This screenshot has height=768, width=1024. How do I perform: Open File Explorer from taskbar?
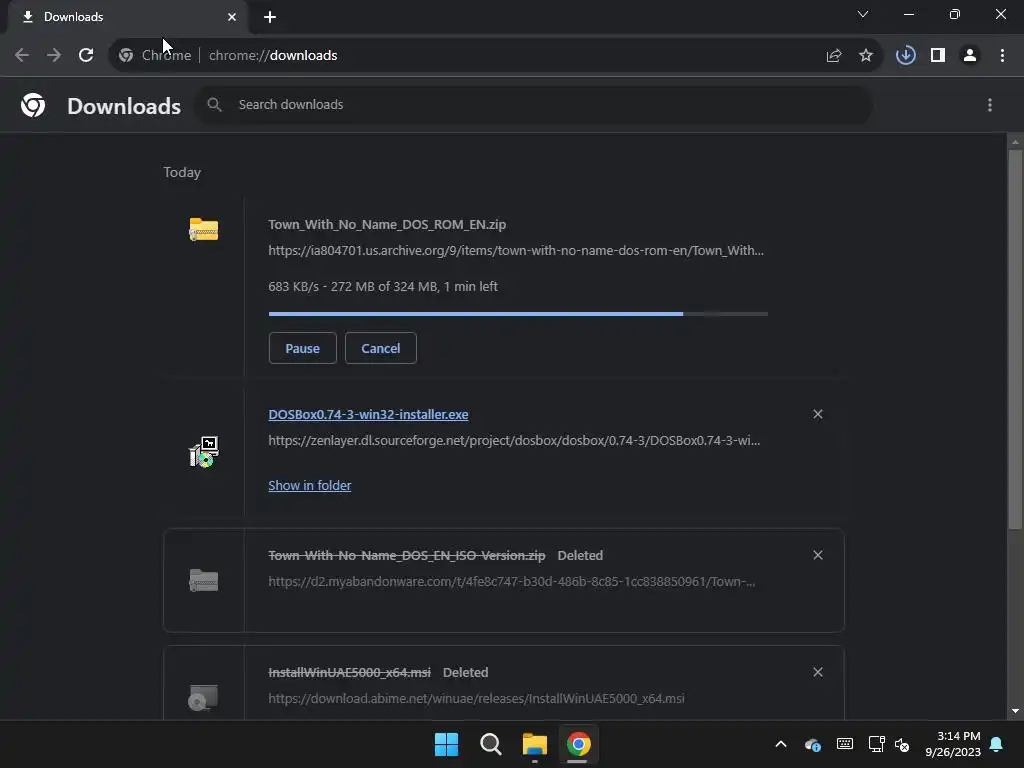coord(534,744)
